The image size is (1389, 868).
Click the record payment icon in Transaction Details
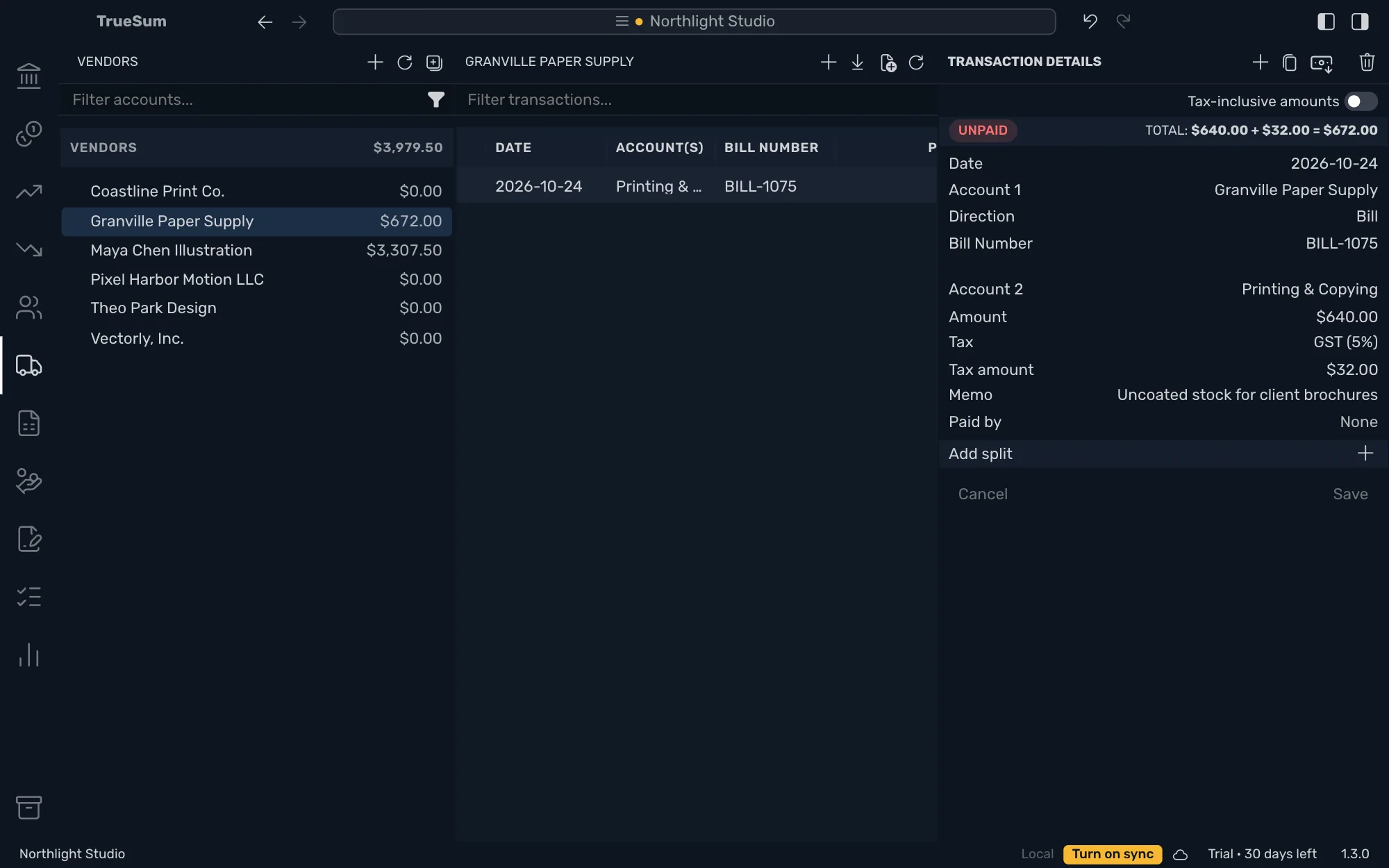click(x=1321, y=63)
